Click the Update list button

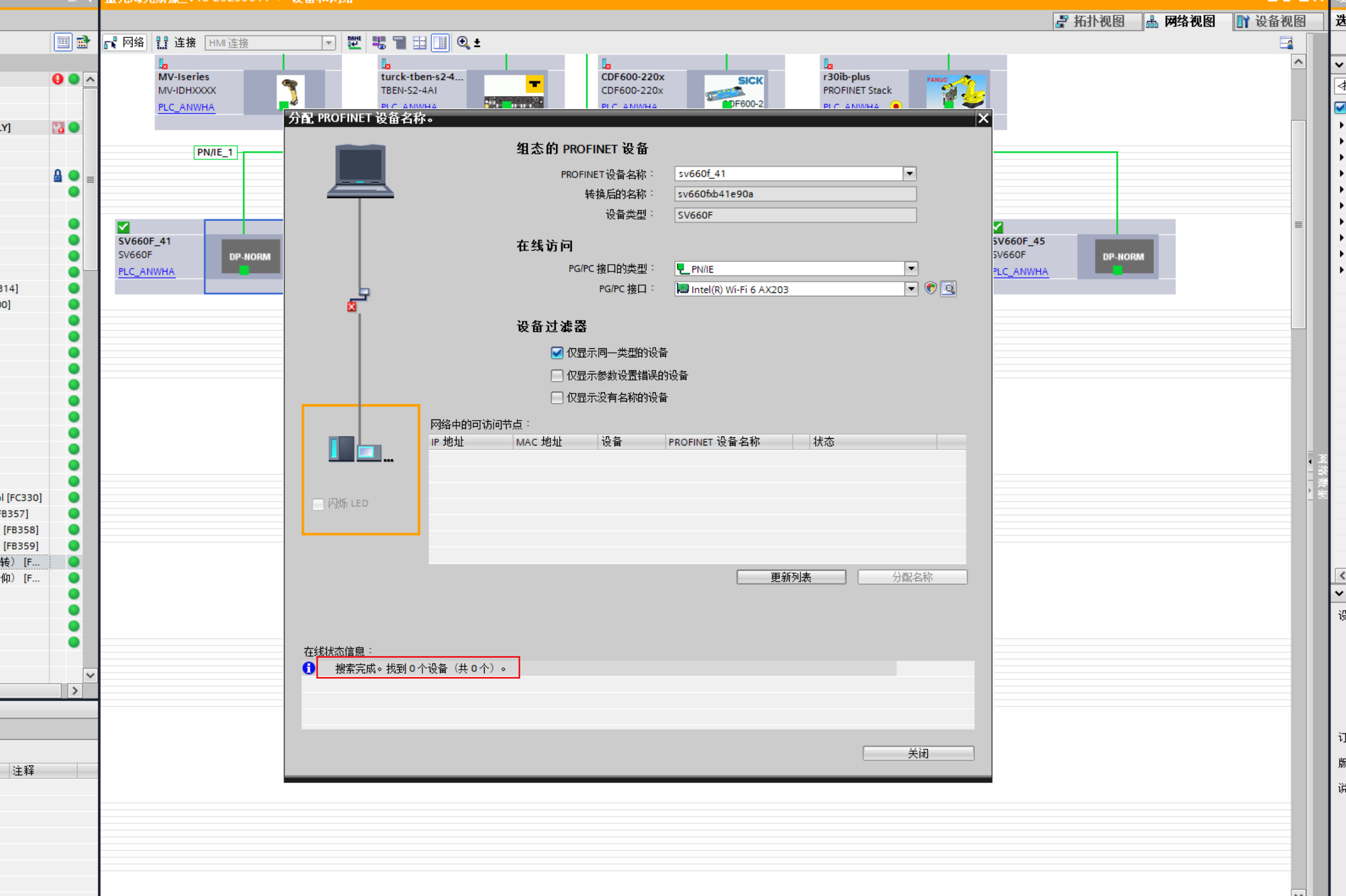[790, 577]
